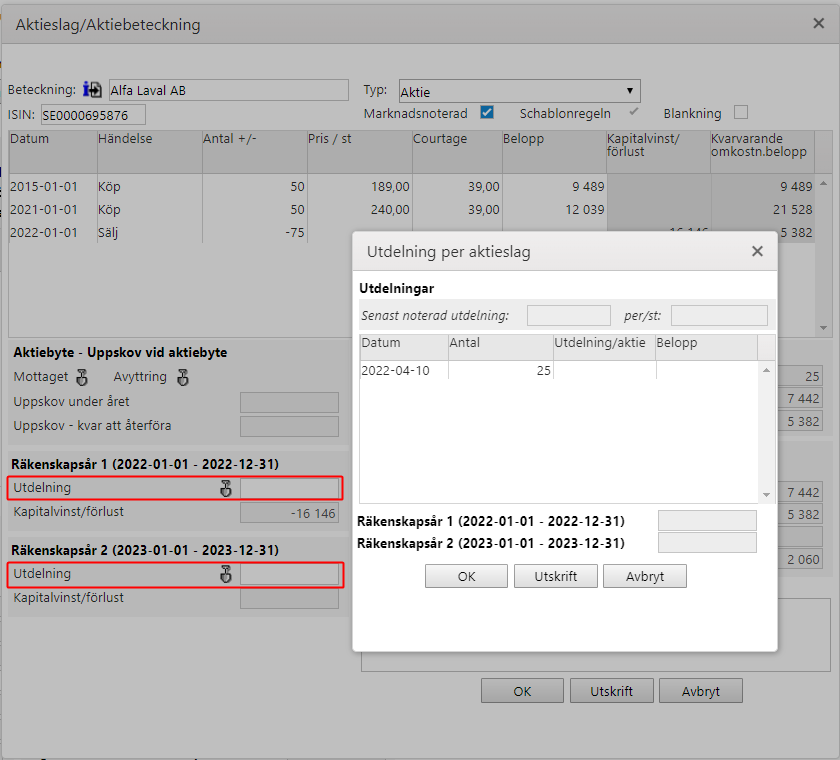Viewport: 840px width, 760px height.
Task: Click the Utdelning value field for Räkenskapsår 2
Action: (x=289, y=574)
